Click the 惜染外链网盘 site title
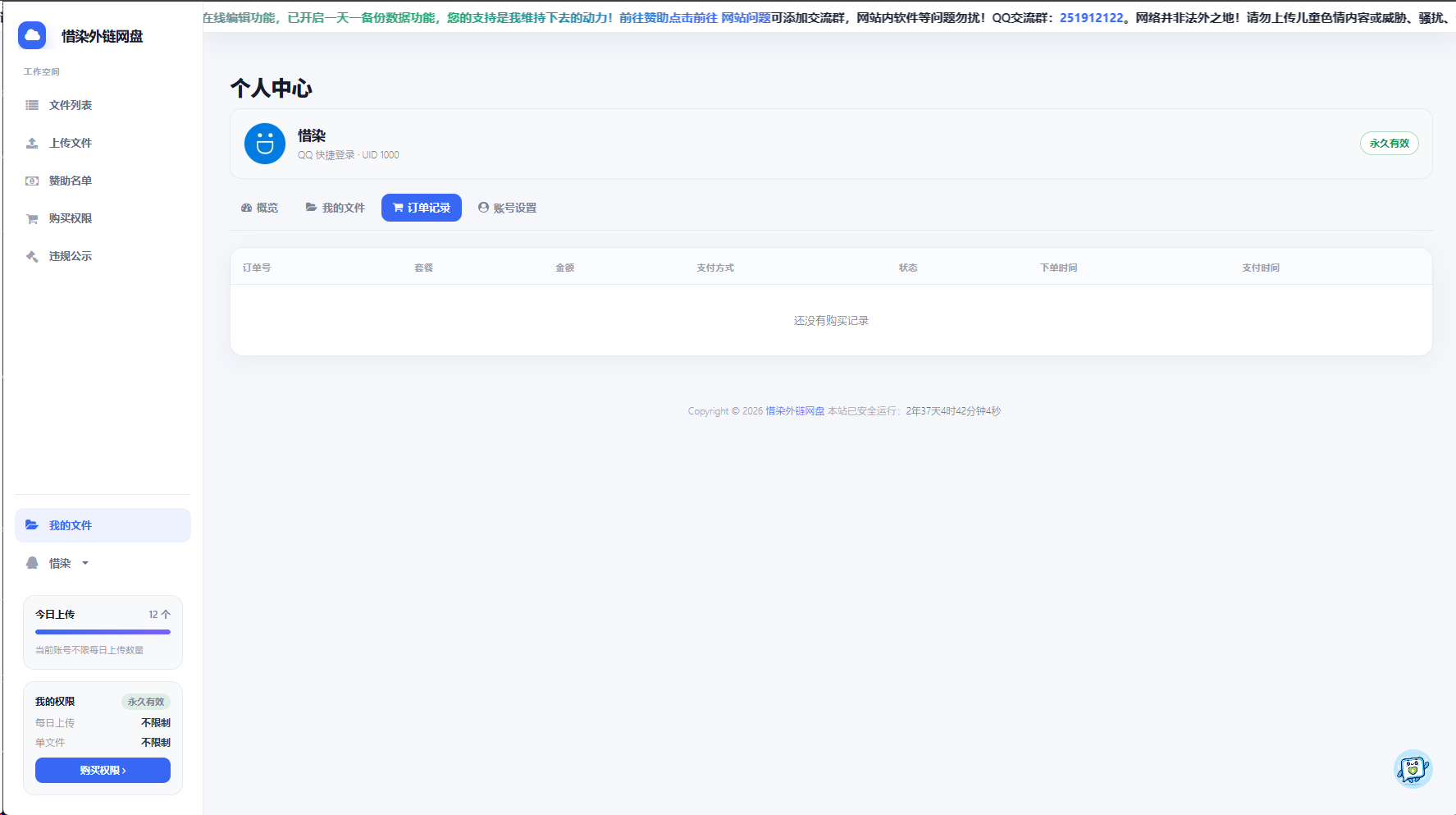 click(103, 36)
